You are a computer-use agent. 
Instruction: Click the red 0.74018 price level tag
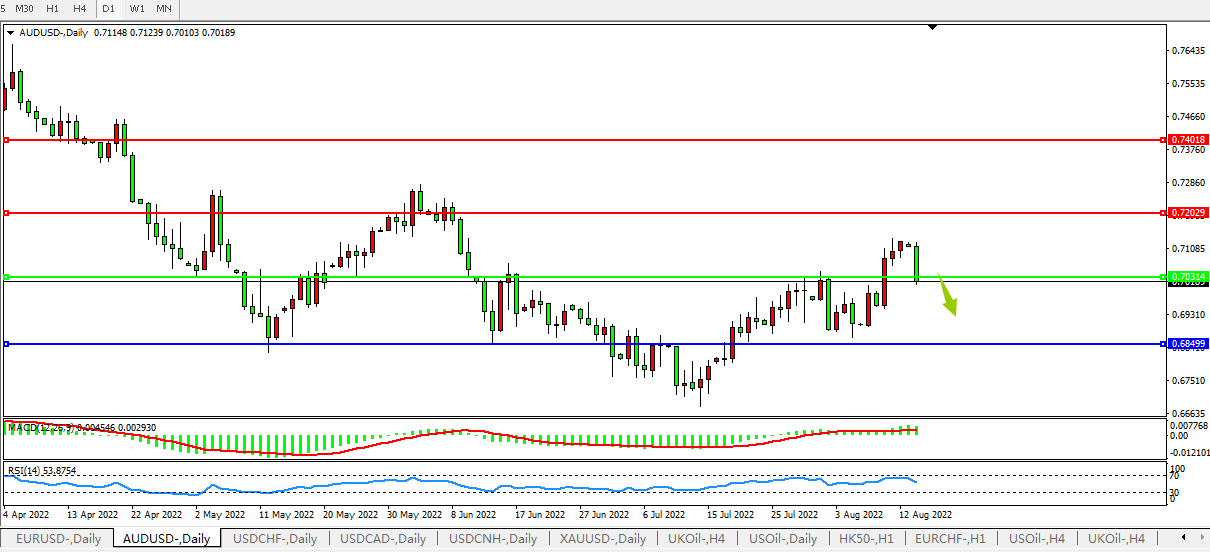point(1187,140)
